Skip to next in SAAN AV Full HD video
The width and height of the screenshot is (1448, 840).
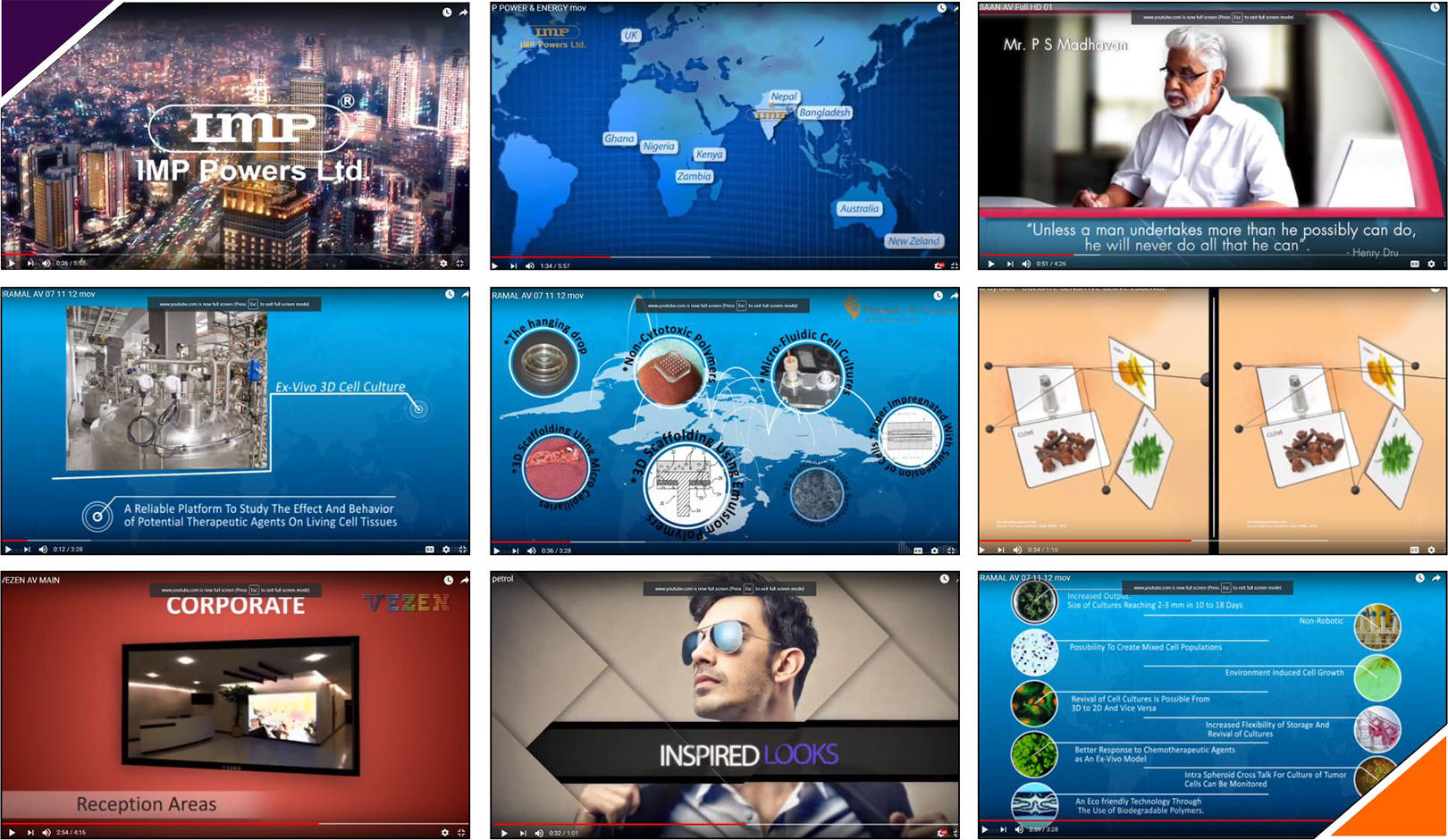1010,264
